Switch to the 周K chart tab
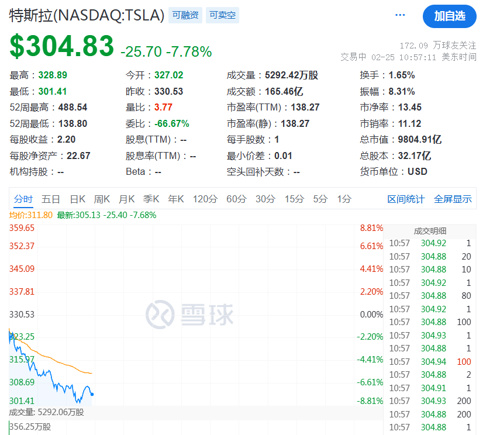The width and height of the screenshot is (500, 435). 102,199
